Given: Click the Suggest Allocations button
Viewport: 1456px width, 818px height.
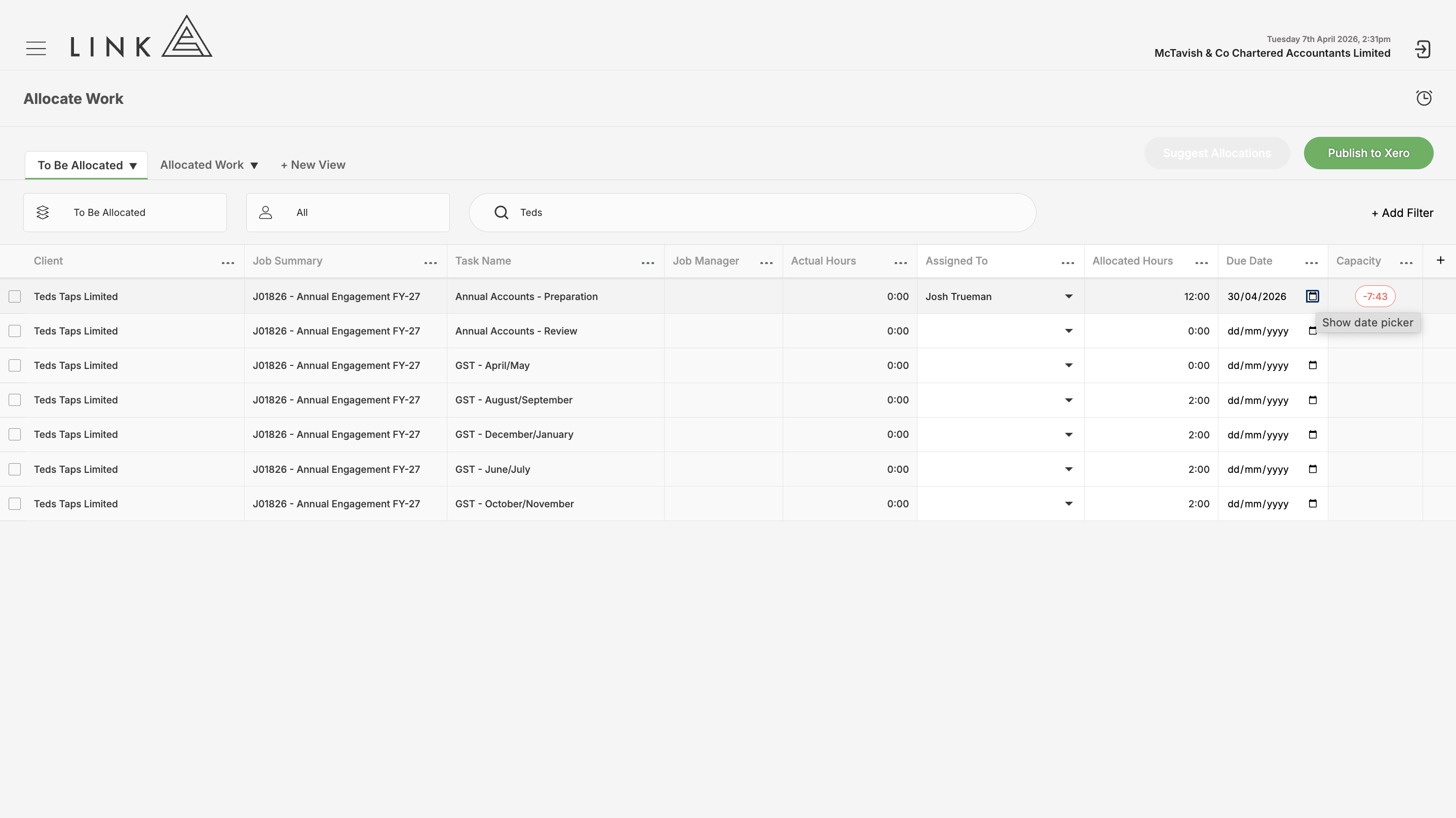Looking at the screenshot, I should (x=1217, y=153).
